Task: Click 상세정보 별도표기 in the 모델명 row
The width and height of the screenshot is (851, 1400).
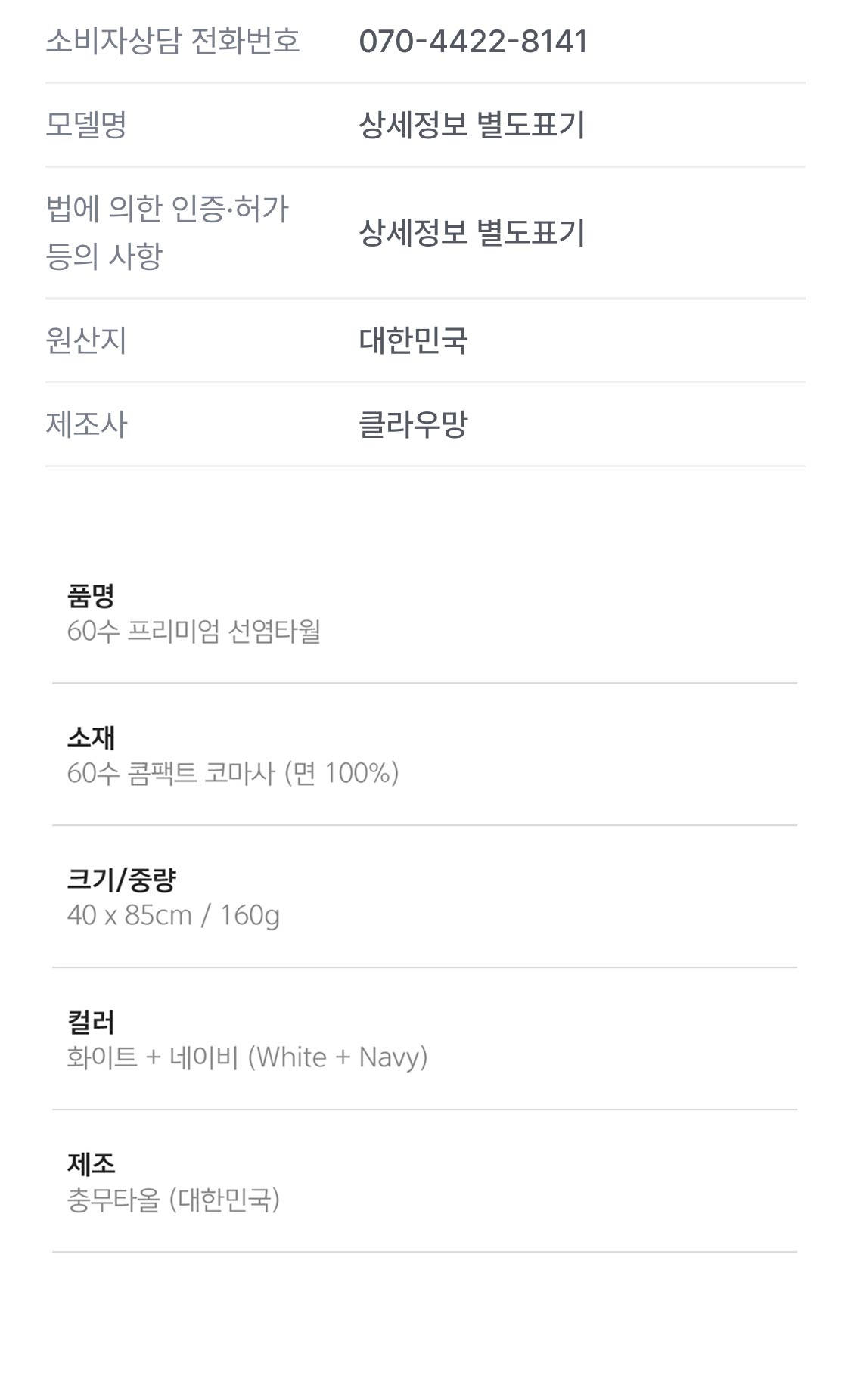Action: coord(472,125)
